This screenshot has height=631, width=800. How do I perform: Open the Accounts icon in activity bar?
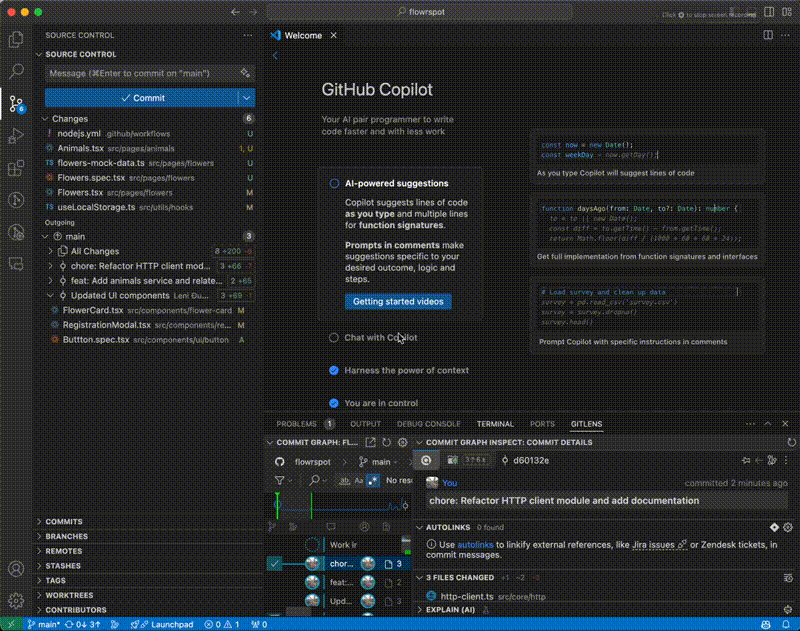(16, 568)
